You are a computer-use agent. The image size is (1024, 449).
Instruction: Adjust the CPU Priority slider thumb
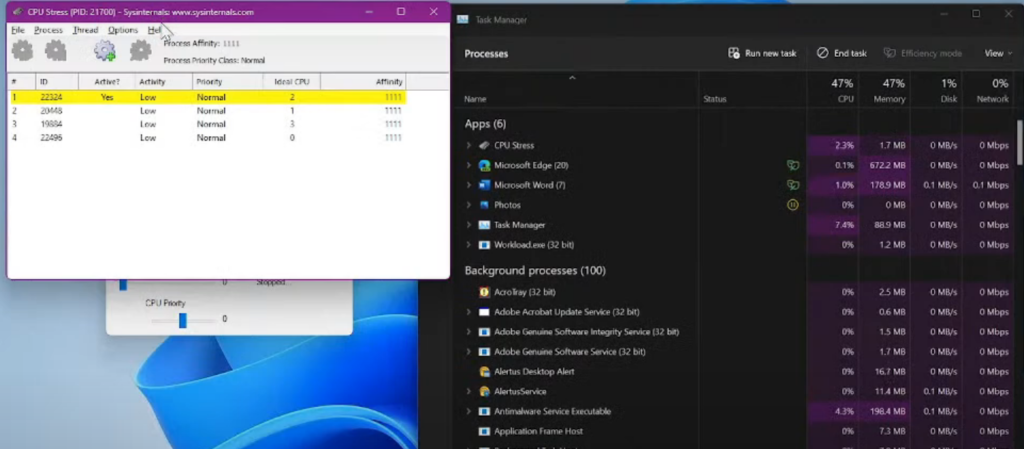coord(183,320)
